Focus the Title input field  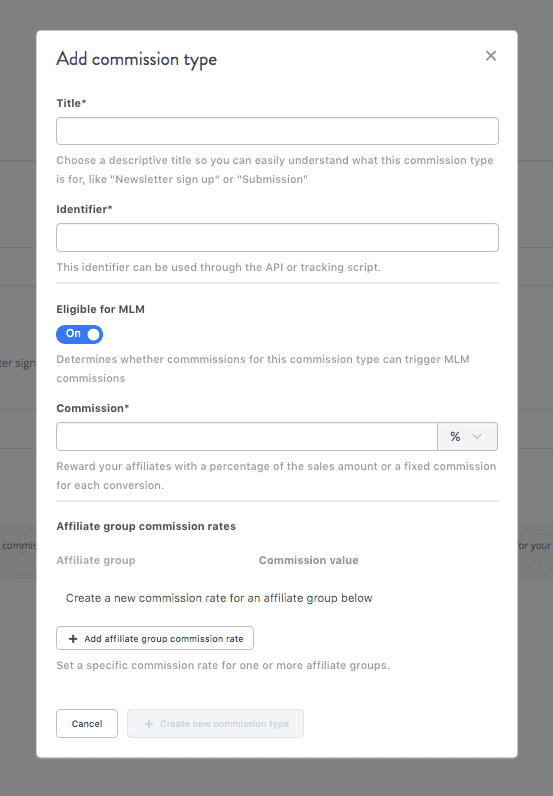277,131
